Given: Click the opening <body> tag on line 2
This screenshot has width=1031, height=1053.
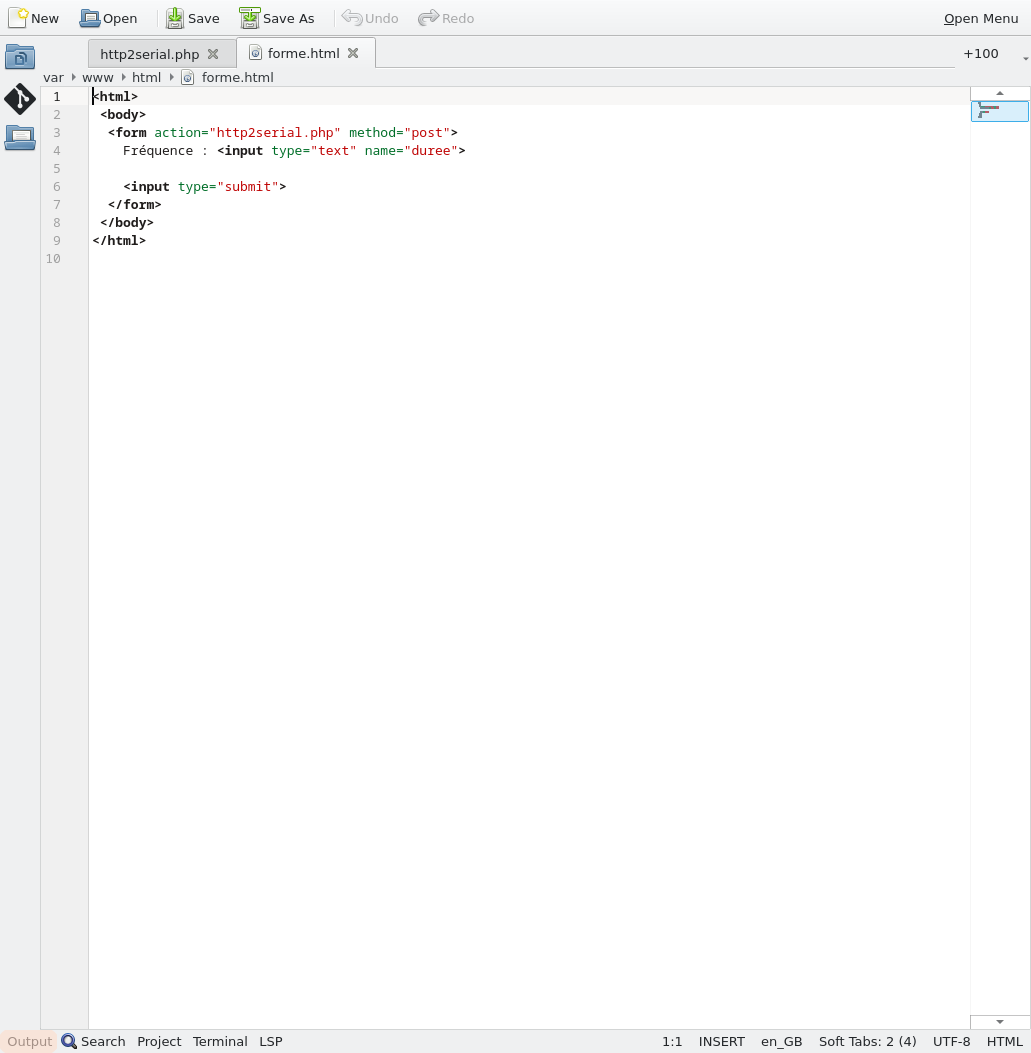Looking at the screenshot, I should 123,115.
